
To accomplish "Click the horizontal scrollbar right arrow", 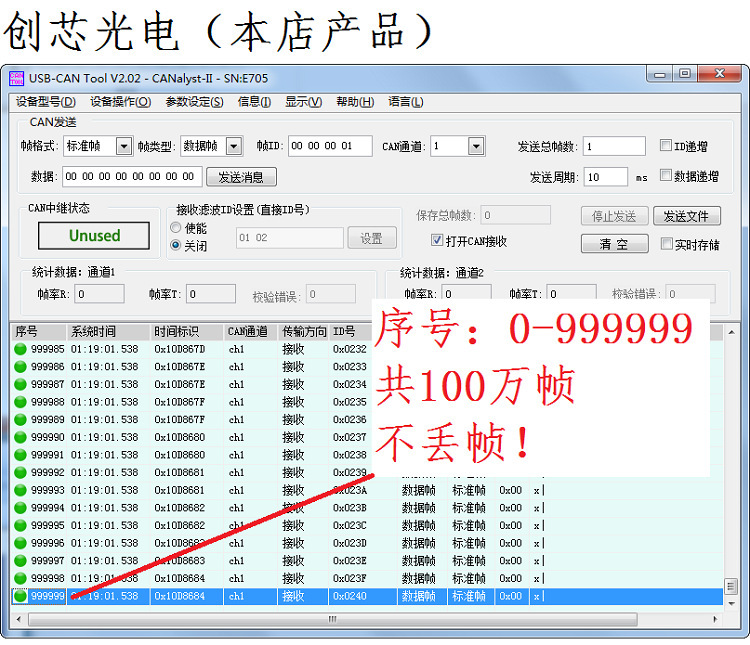I will 715,619.
